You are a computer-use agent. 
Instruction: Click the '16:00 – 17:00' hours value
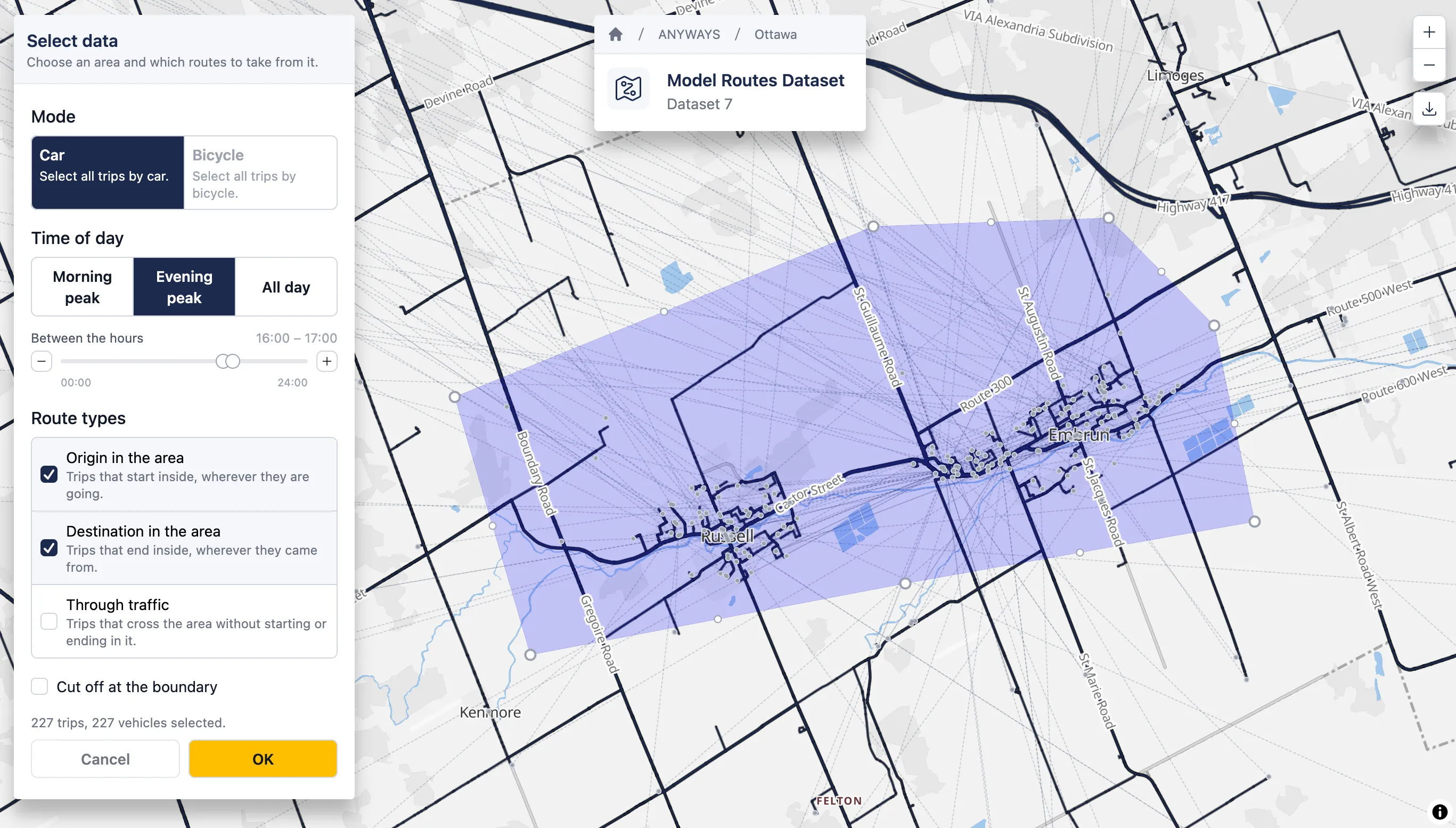(x=296, y=338)
